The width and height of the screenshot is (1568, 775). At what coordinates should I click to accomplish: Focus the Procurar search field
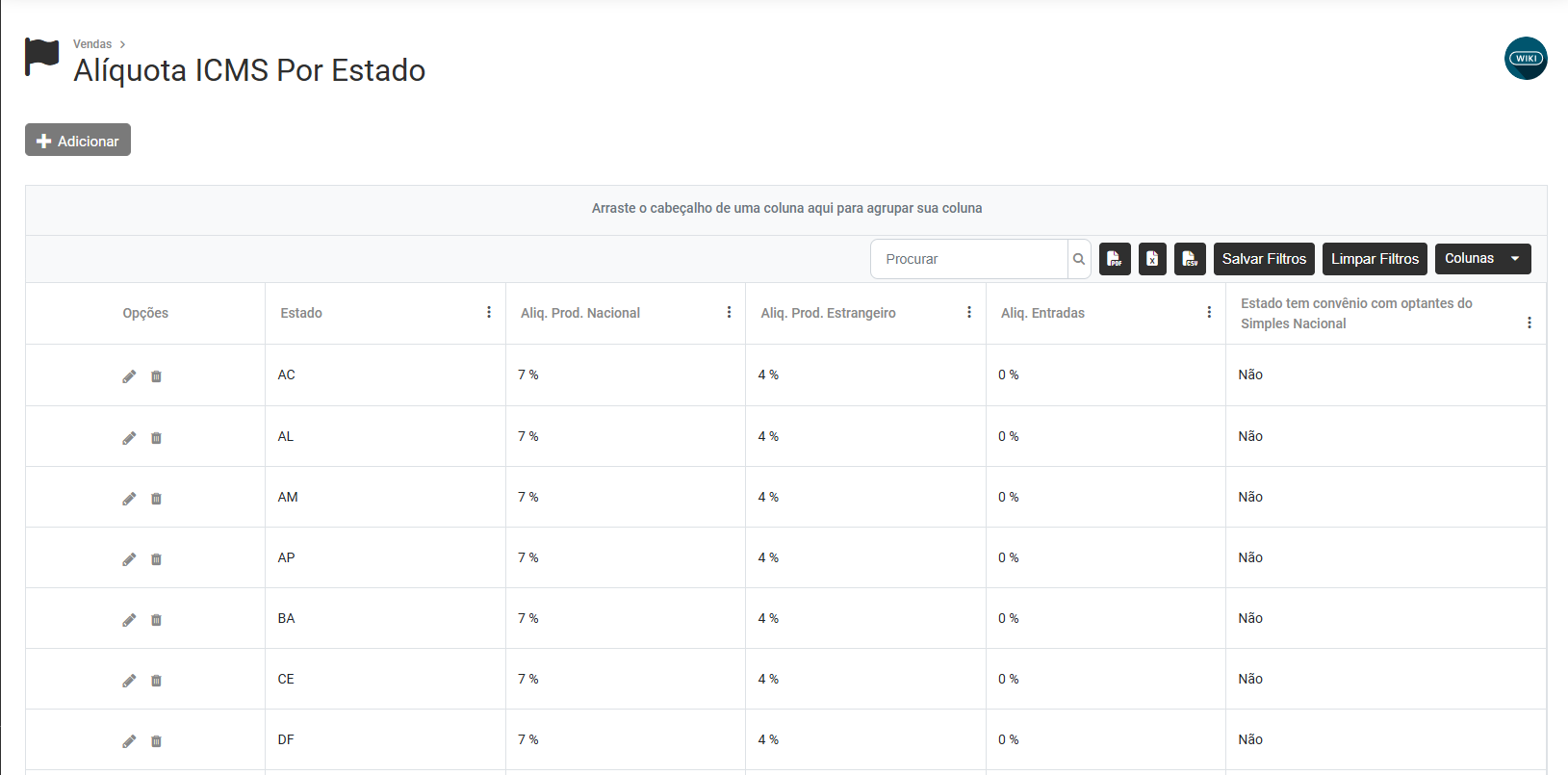pos(969,259)
